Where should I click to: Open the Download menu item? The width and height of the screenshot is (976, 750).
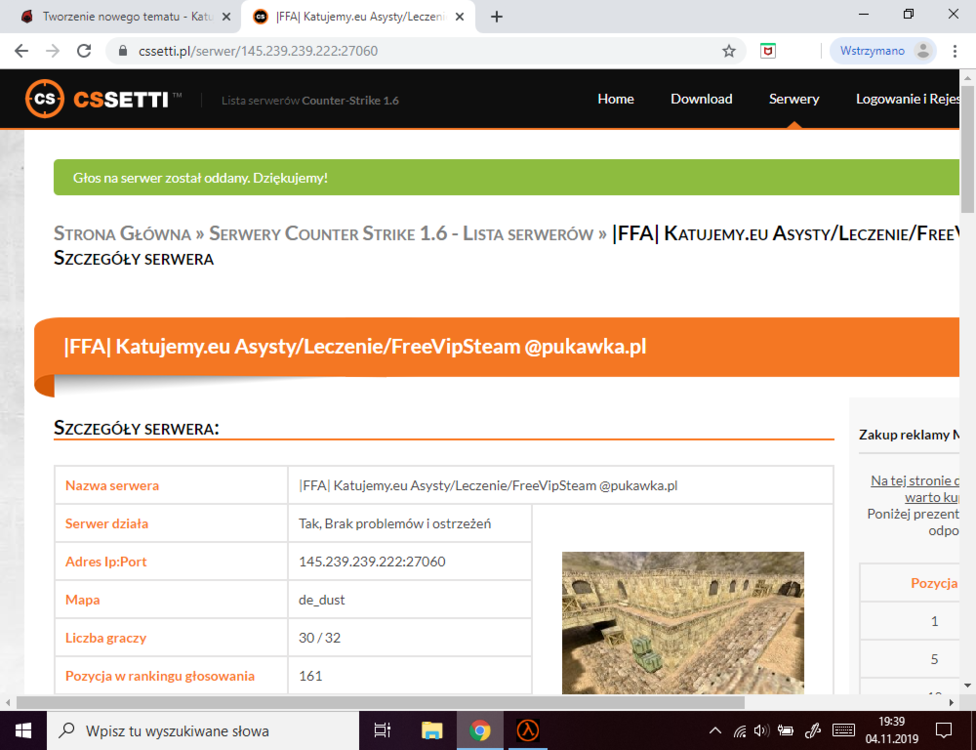click(702, 99)
